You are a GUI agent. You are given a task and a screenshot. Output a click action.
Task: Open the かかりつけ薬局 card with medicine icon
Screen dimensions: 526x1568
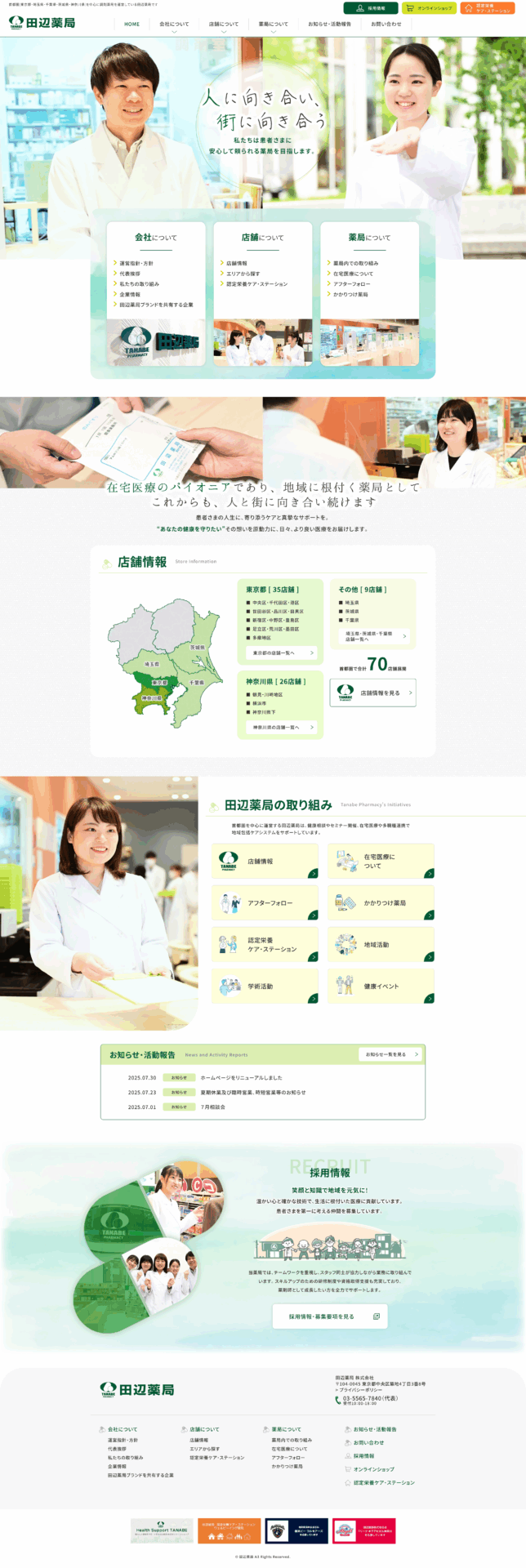[x=381, y=902]
